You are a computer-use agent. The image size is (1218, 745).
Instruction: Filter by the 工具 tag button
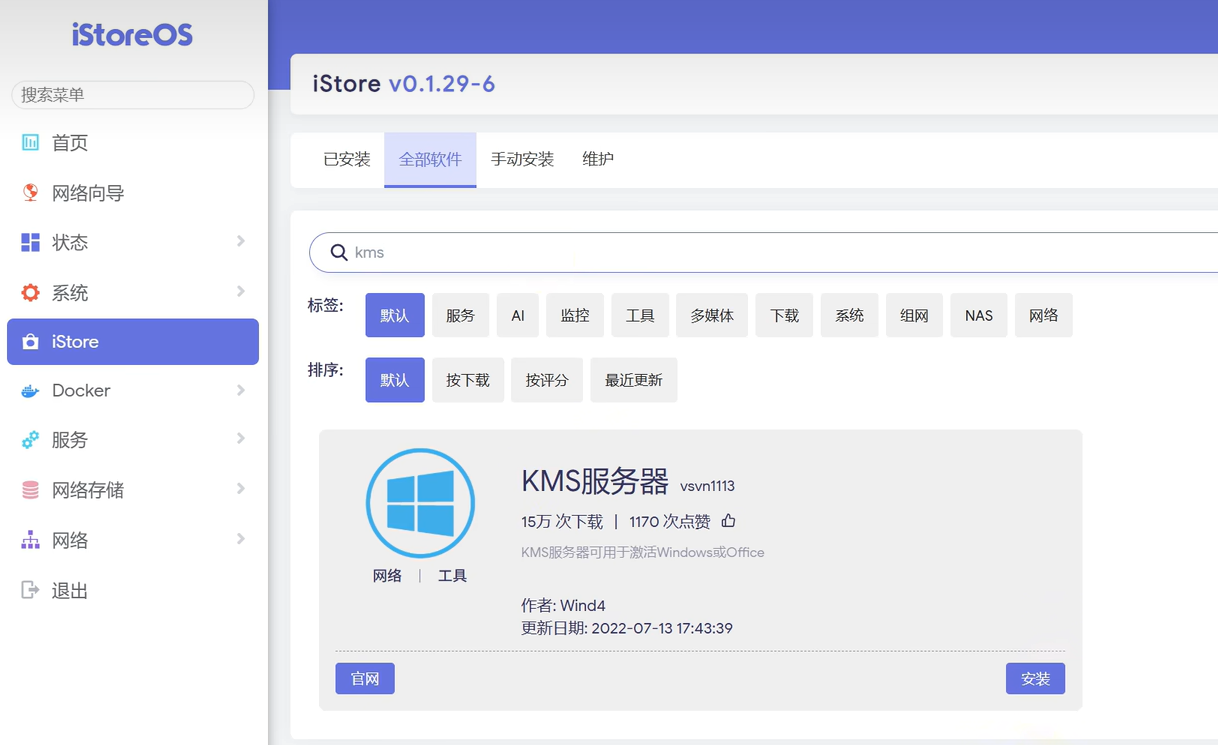click(x=640, y=315)
